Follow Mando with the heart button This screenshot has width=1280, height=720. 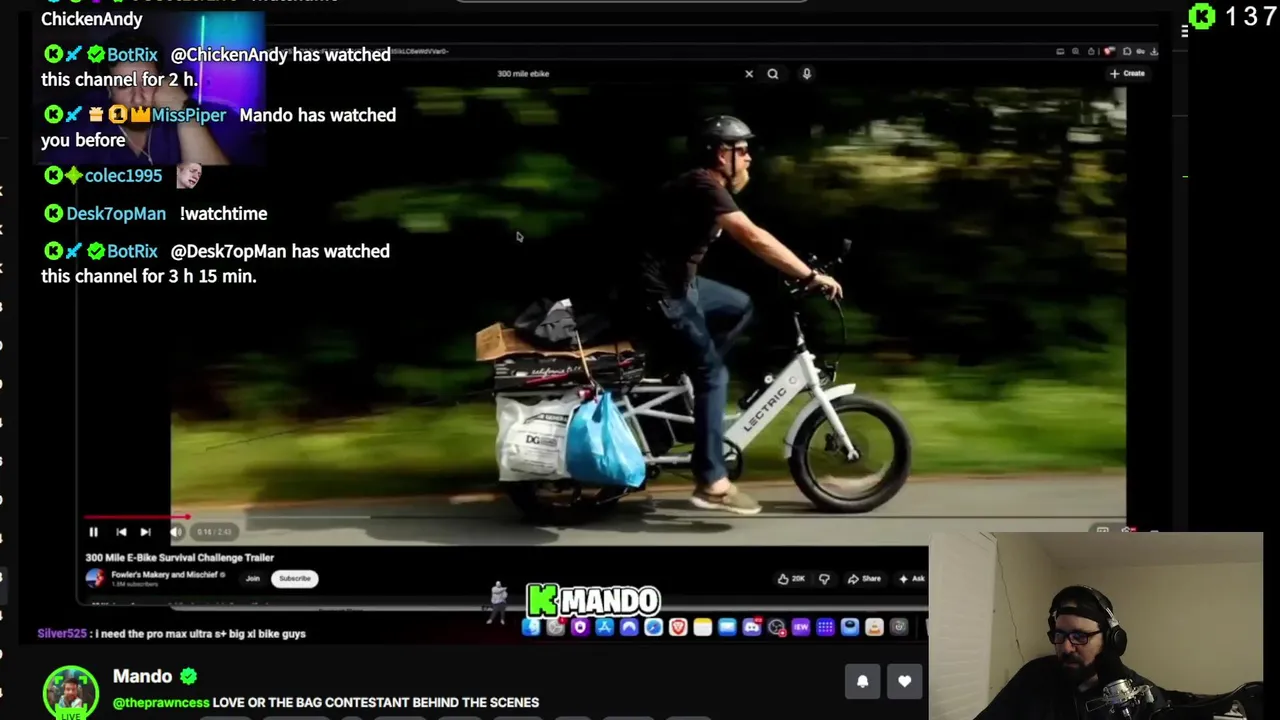pos(904,681)
